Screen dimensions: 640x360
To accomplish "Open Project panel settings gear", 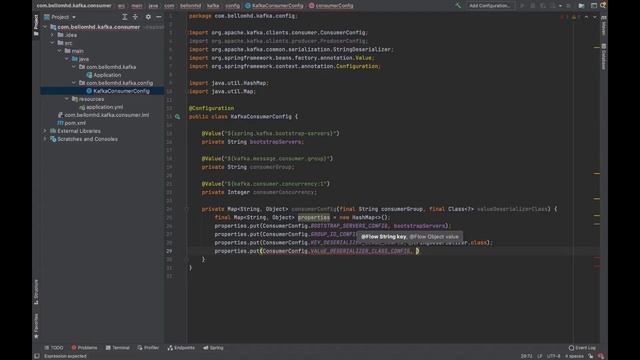I will coord(148,17).
